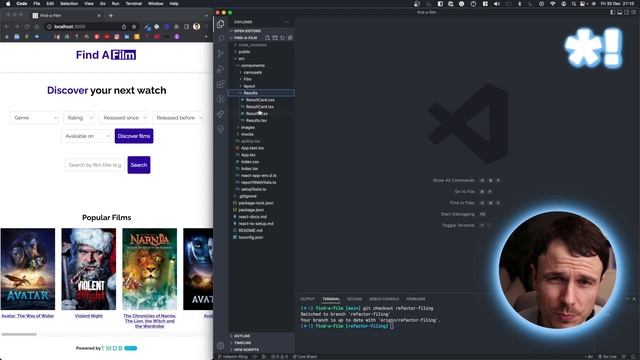Open the Apple menu
The height and width of the screenshot is (360, 640).
(x=8, y=4)
